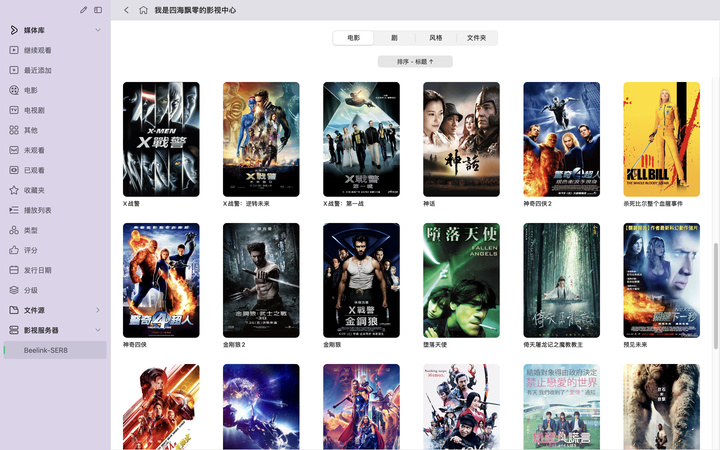
Task: Click the pencil edit icon in sidebar
Action: [x=83, y=10]
